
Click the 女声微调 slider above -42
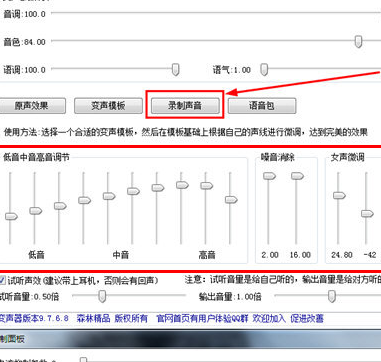tap(367, 214)
